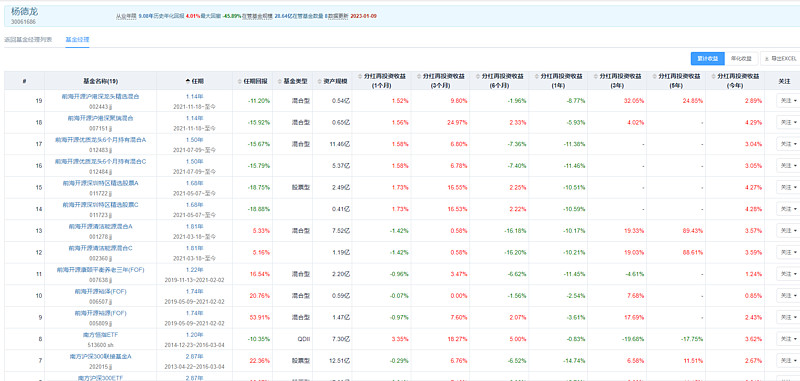Open fund 前海开源清洁能源混合C
This screenshot has width=800, height=381.
click(101, 248)
